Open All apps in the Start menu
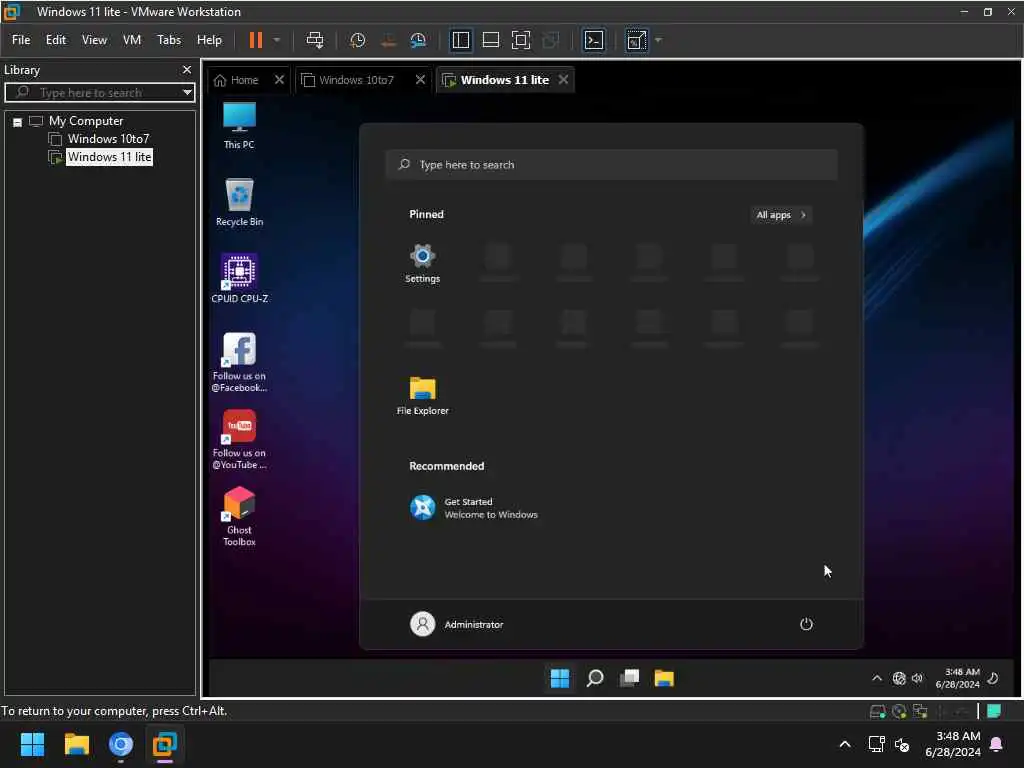This screenshot has width=1024, height=768. point(780,215)
